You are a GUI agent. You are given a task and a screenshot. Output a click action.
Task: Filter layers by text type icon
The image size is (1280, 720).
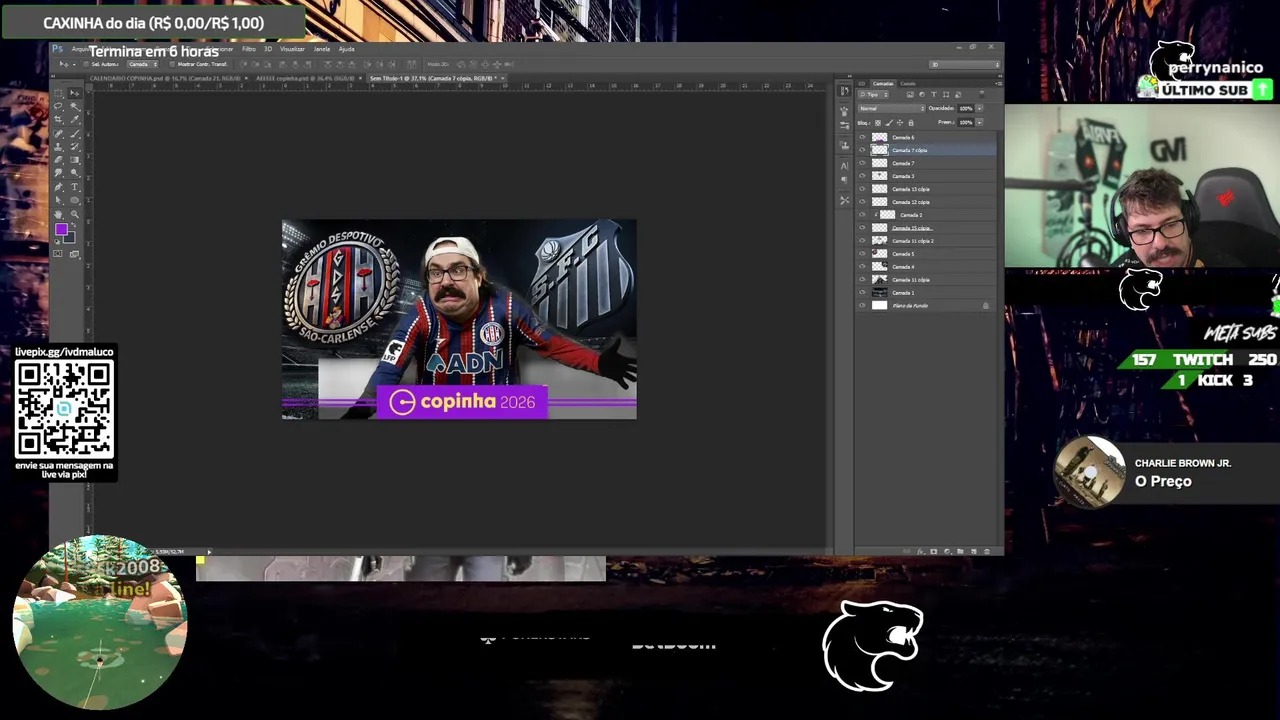(x=934, y=94)
